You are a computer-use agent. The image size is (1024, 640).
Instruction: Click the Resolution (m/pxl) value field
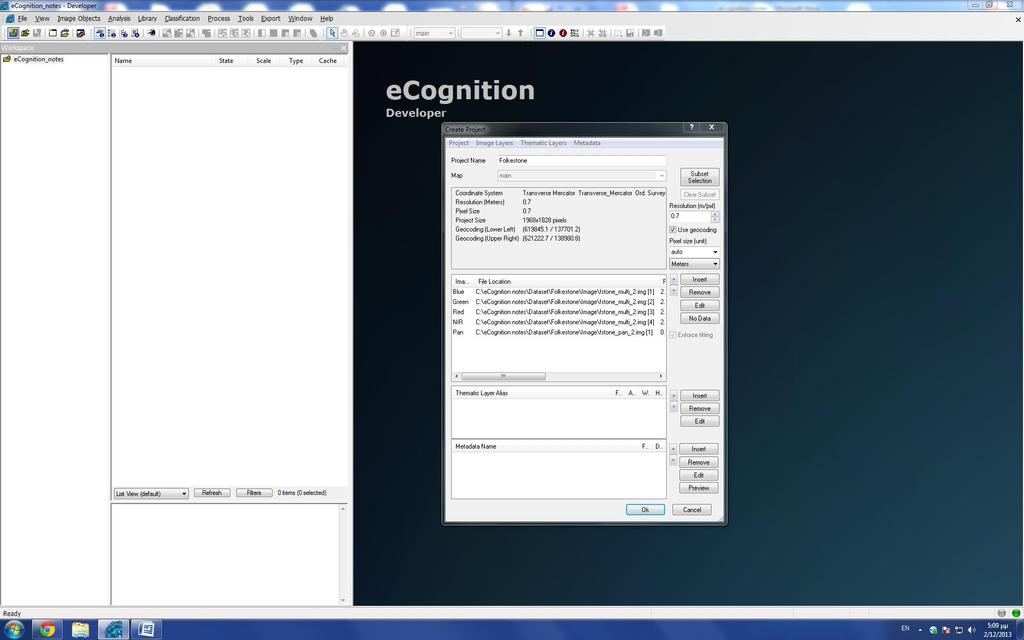(x=690, y=216)
